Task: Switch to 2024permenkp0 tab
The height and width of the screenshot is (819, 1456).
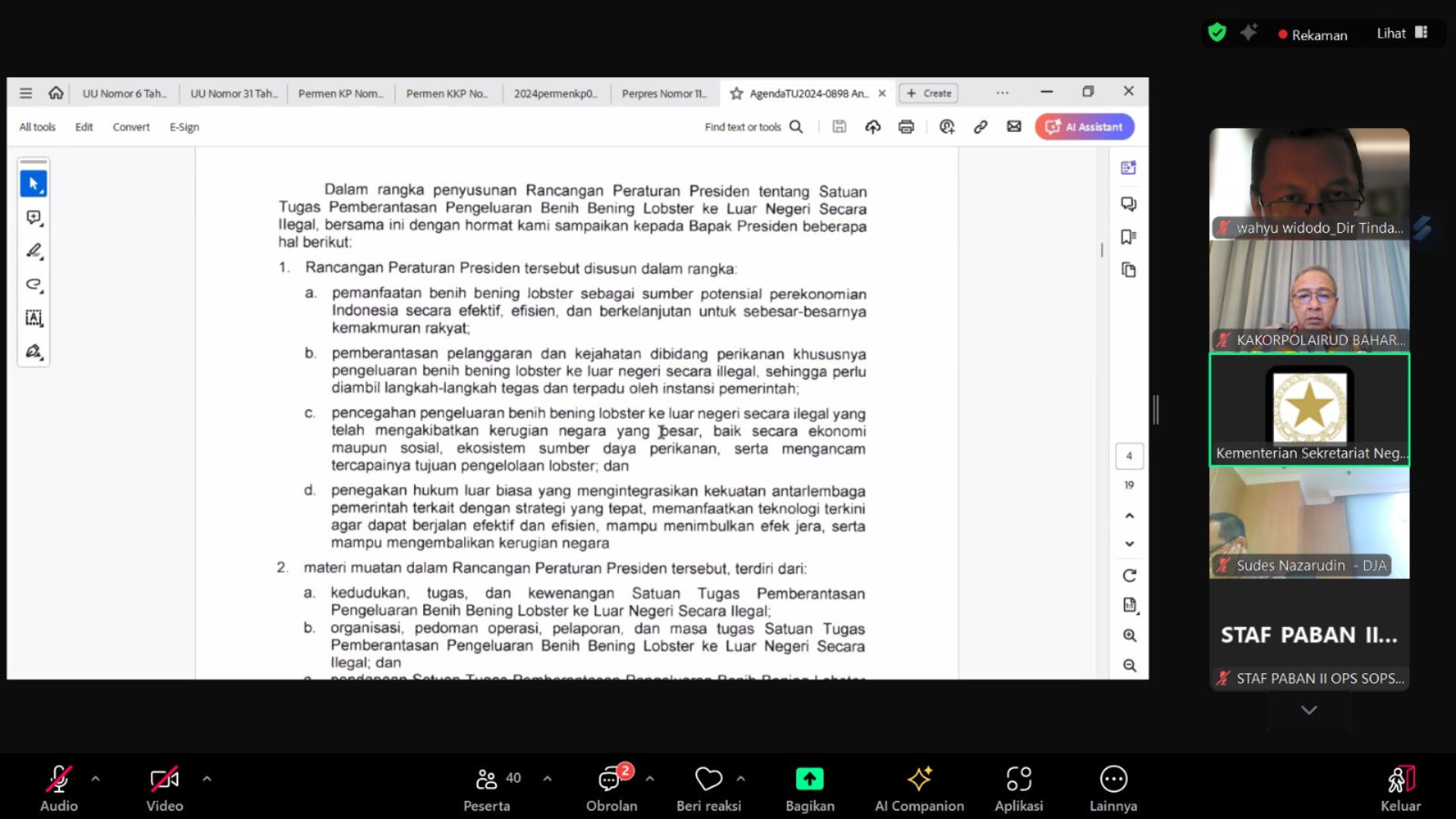Action: 557,93
